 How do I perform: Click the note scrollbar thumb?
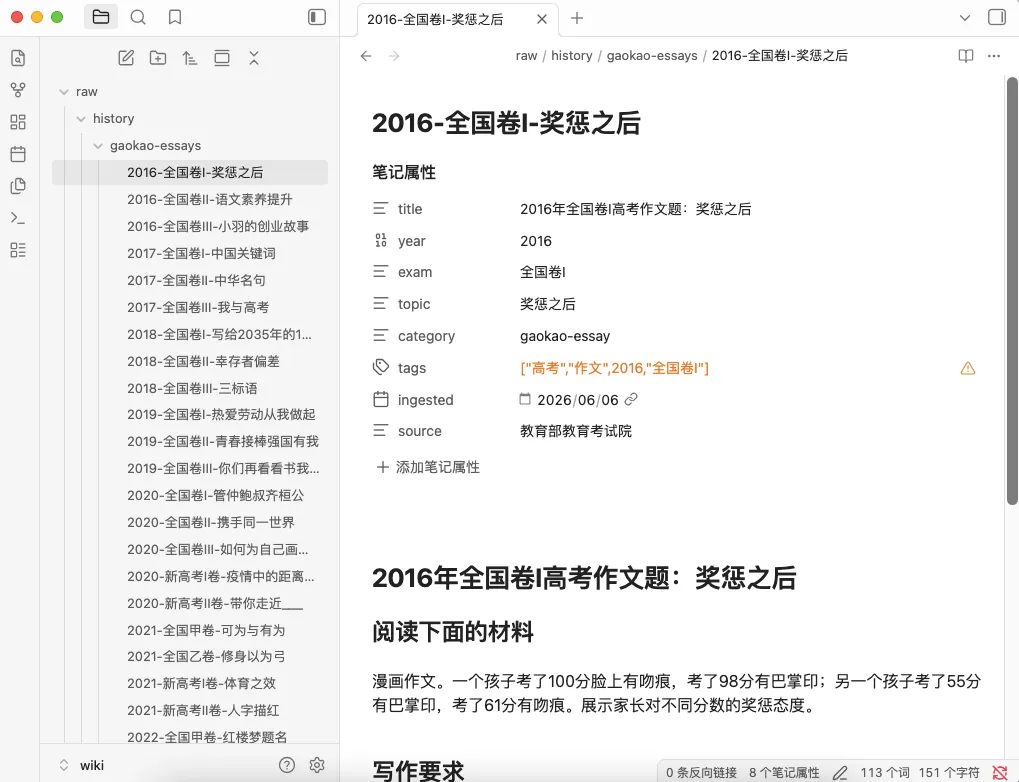click(x=1012, y=291)
